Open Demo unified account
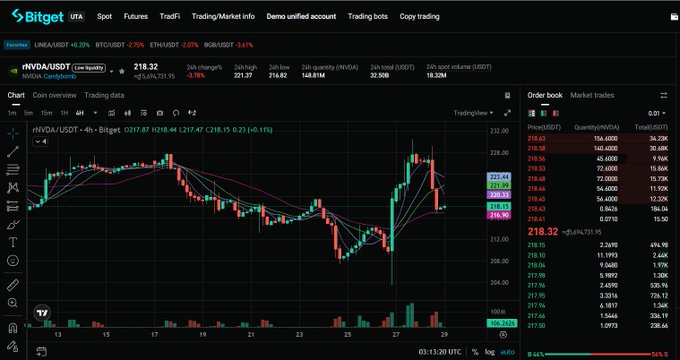The image size is (680, 360). pyautogui.click(x=301, y=16)
